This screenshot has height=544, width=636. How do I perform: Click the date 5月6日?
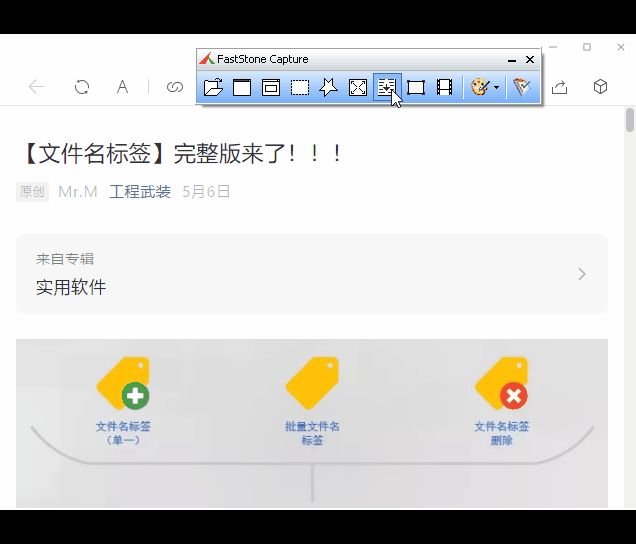206,192
